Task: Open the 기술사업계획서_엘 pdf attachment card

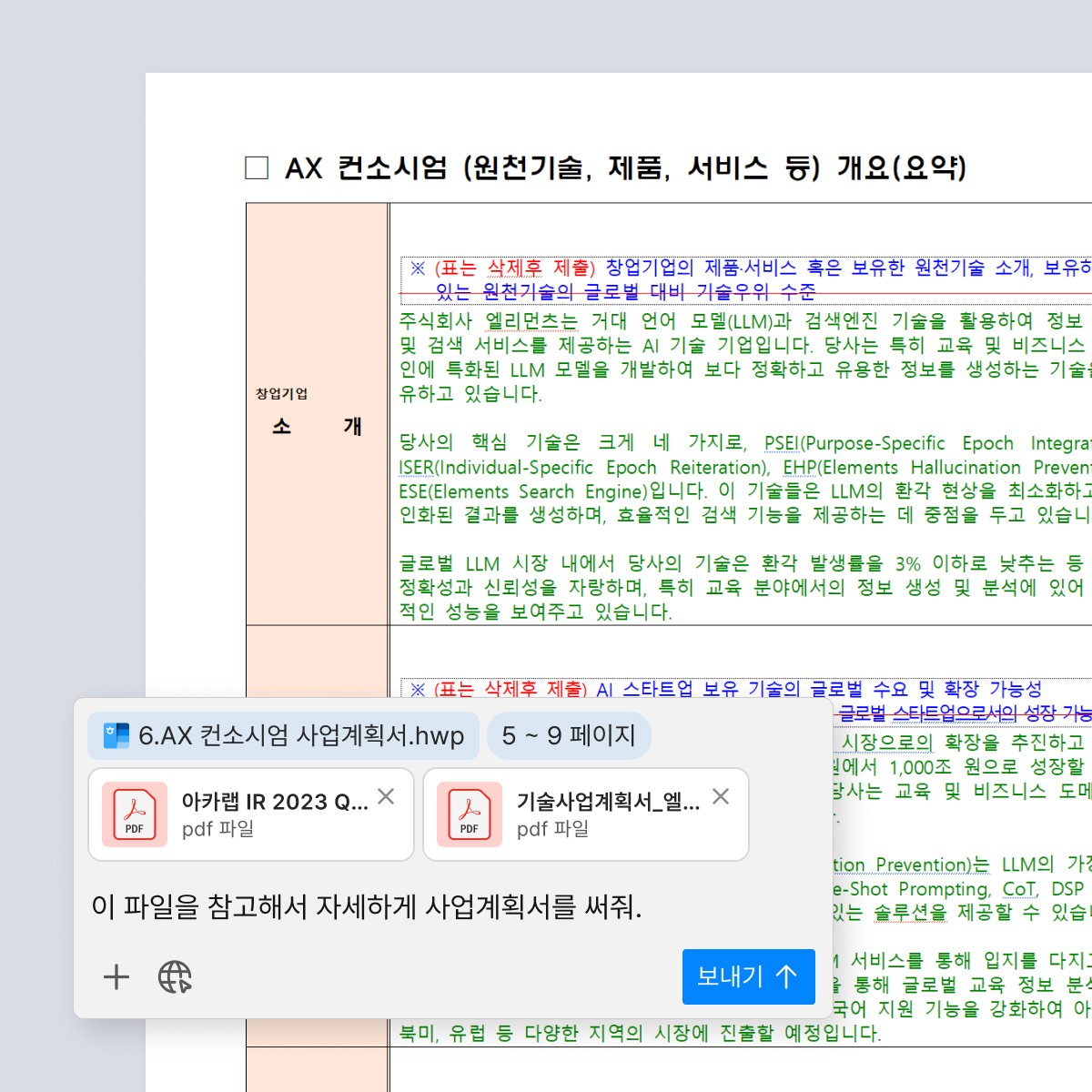Action: click(x=586, y=814)
